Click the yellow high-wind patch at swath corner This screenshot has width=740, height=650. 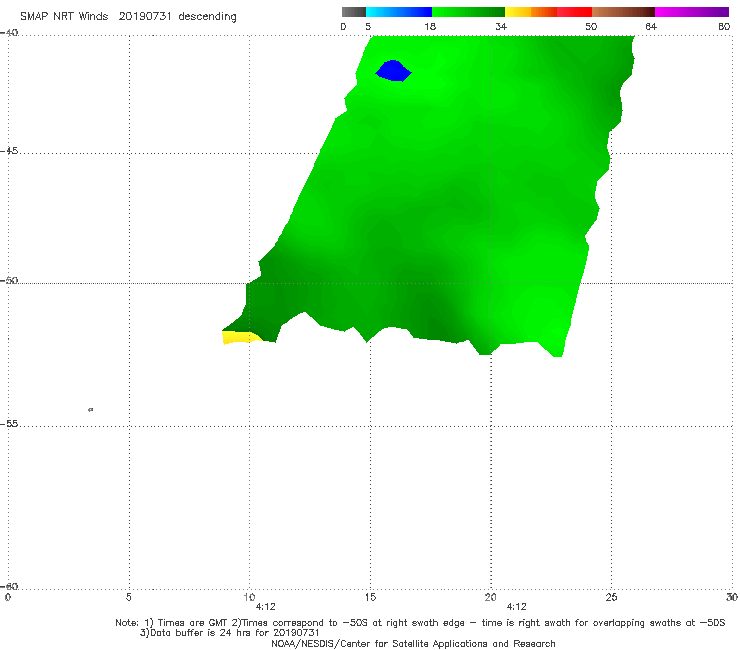pyautogui.click(x=241, y=337)
